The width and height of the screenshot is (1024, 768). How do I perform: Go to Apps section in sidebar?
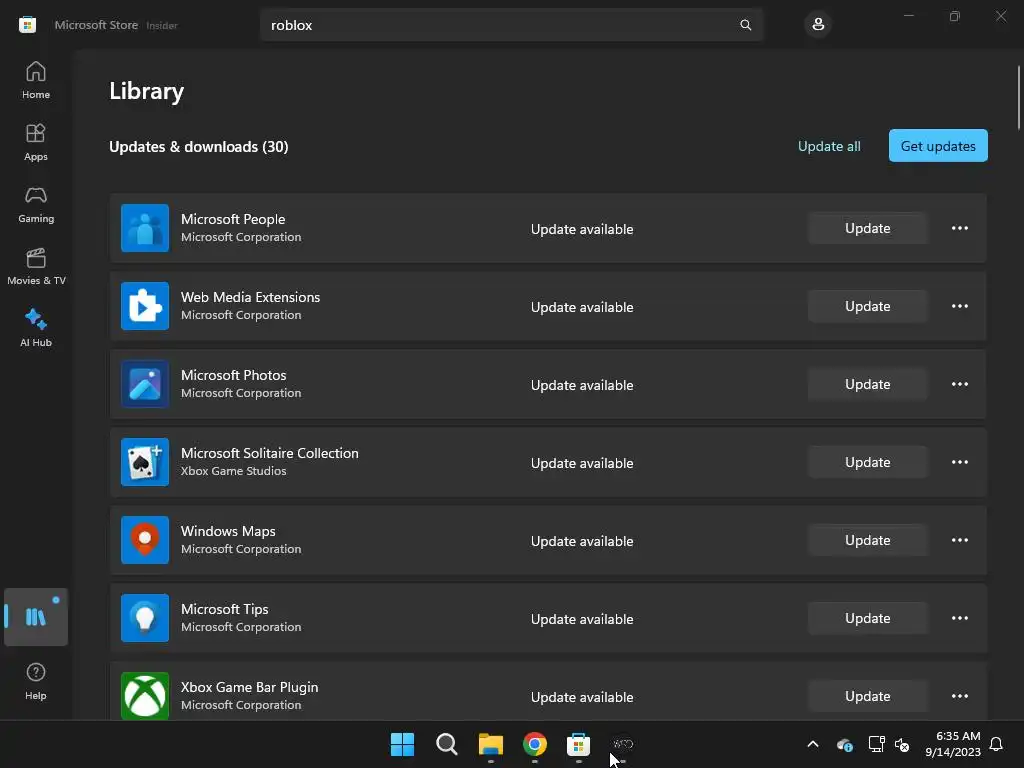(x=36, y=142)
